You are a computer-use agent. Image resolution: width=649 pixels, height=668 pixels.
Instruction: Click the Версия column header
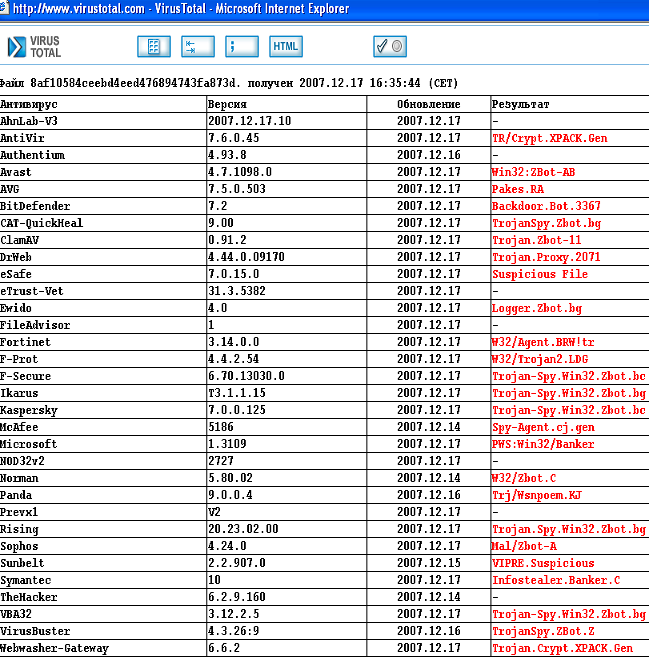pos(227,104)
